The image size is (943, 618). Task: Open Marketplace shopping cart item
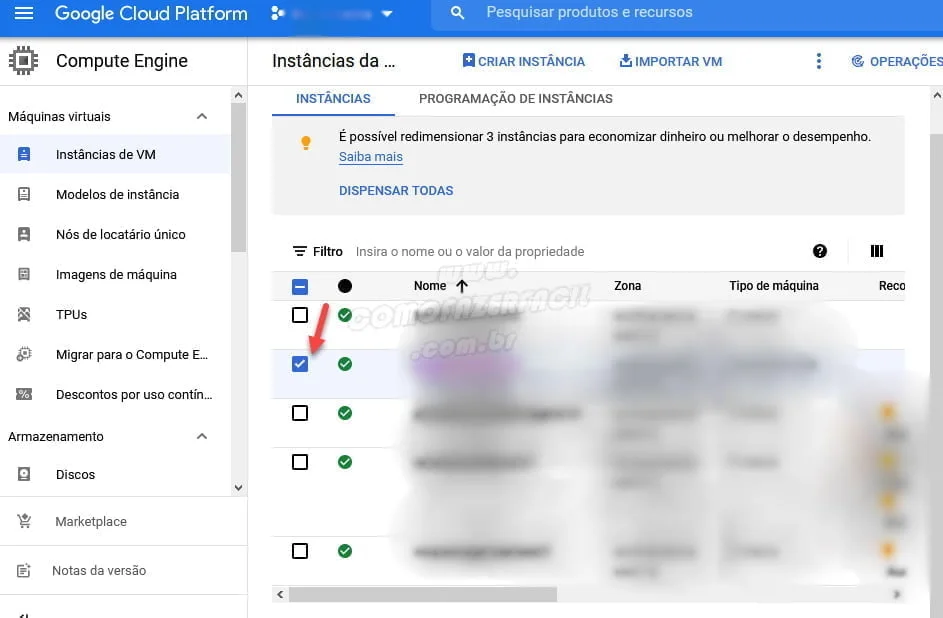coord(90,522)
